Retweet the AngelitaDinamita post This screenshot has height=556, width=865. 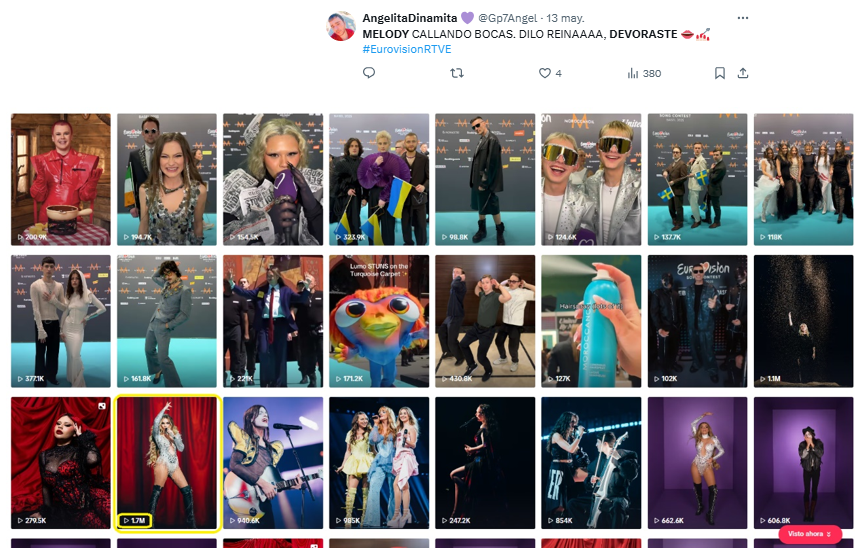[x=457, y=73]
